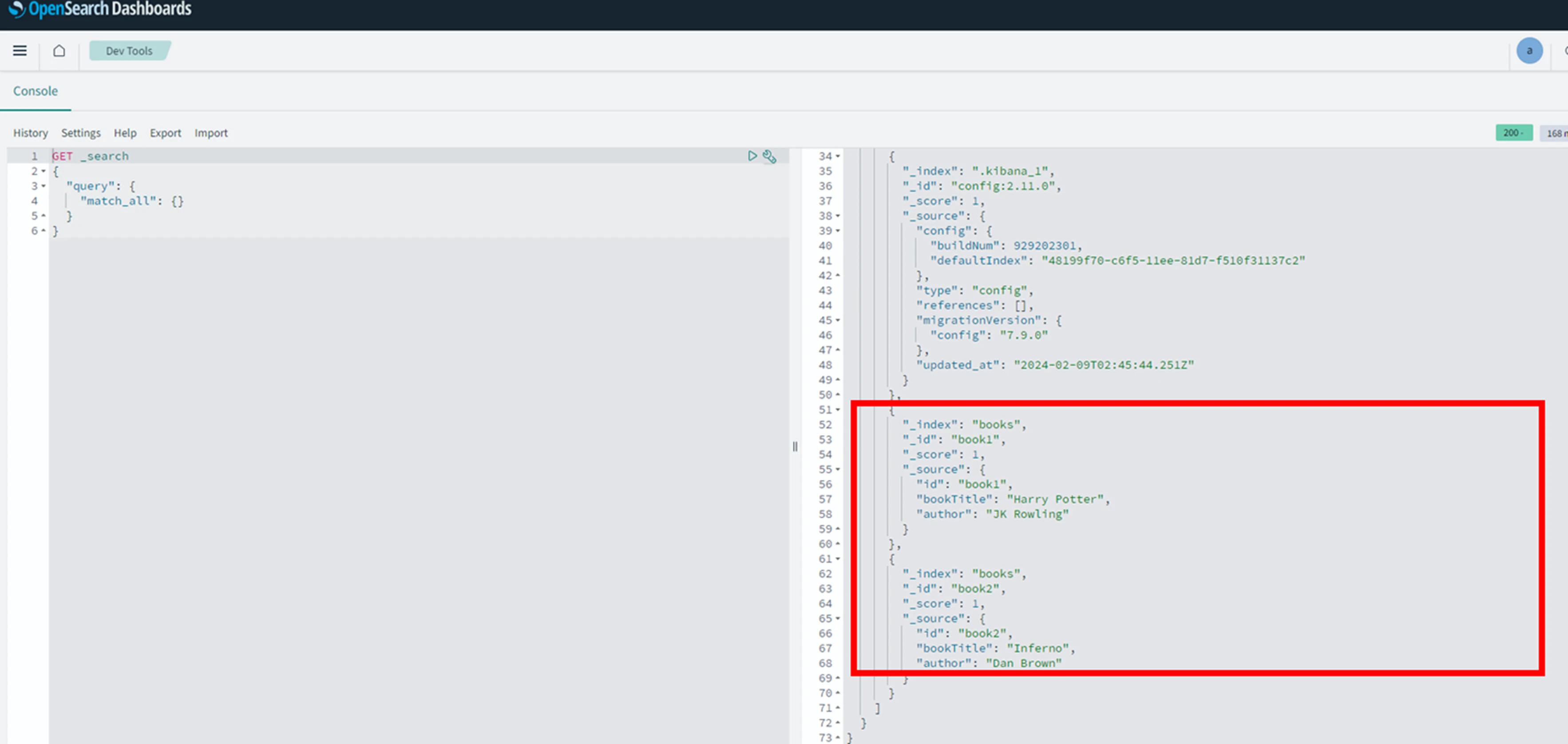Click the GET _search request line
The image size is (1568, 744).
pyautogui.click(x=90, y=156)
